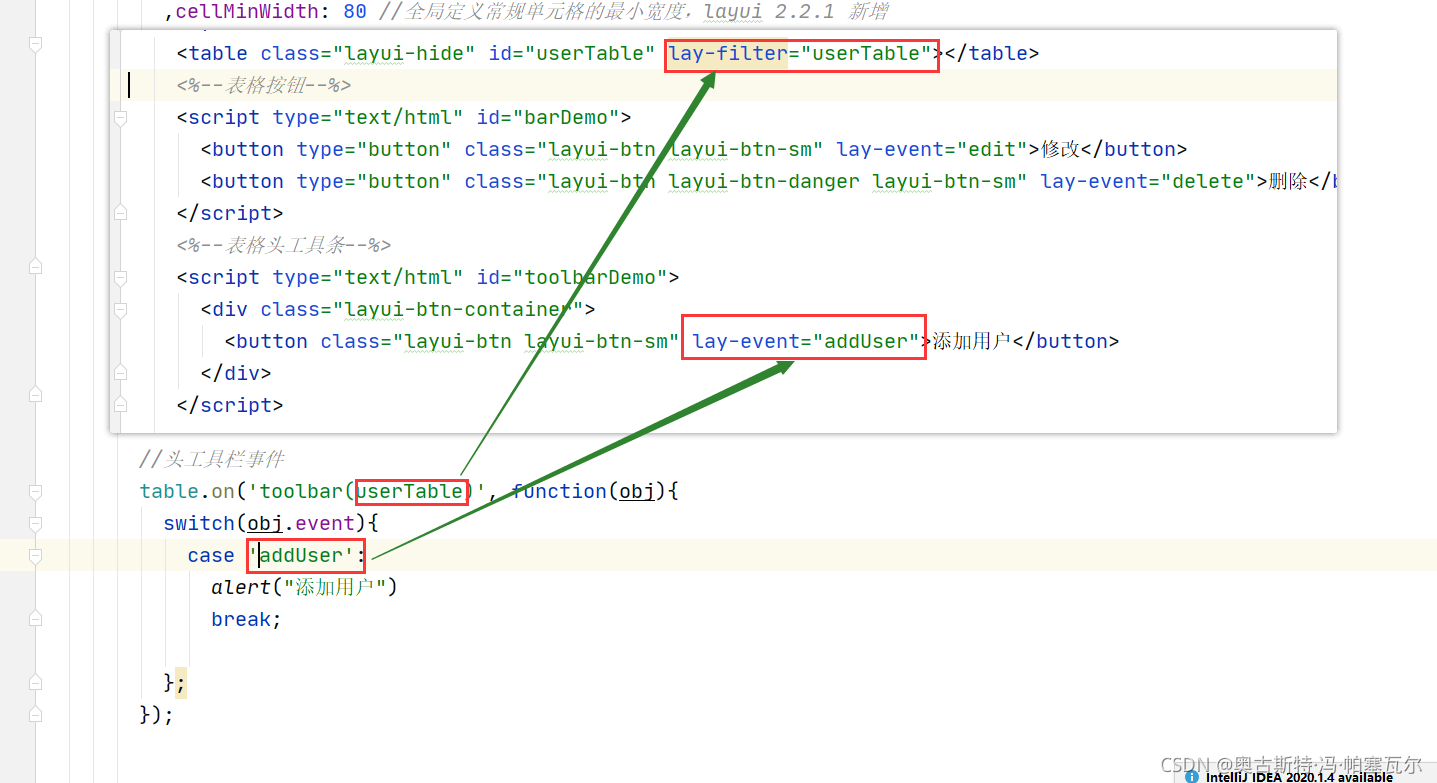The height and width of the screenshot is (783, 1437).
Task: Click obj.event inside the switch statement
Action: 301,523
